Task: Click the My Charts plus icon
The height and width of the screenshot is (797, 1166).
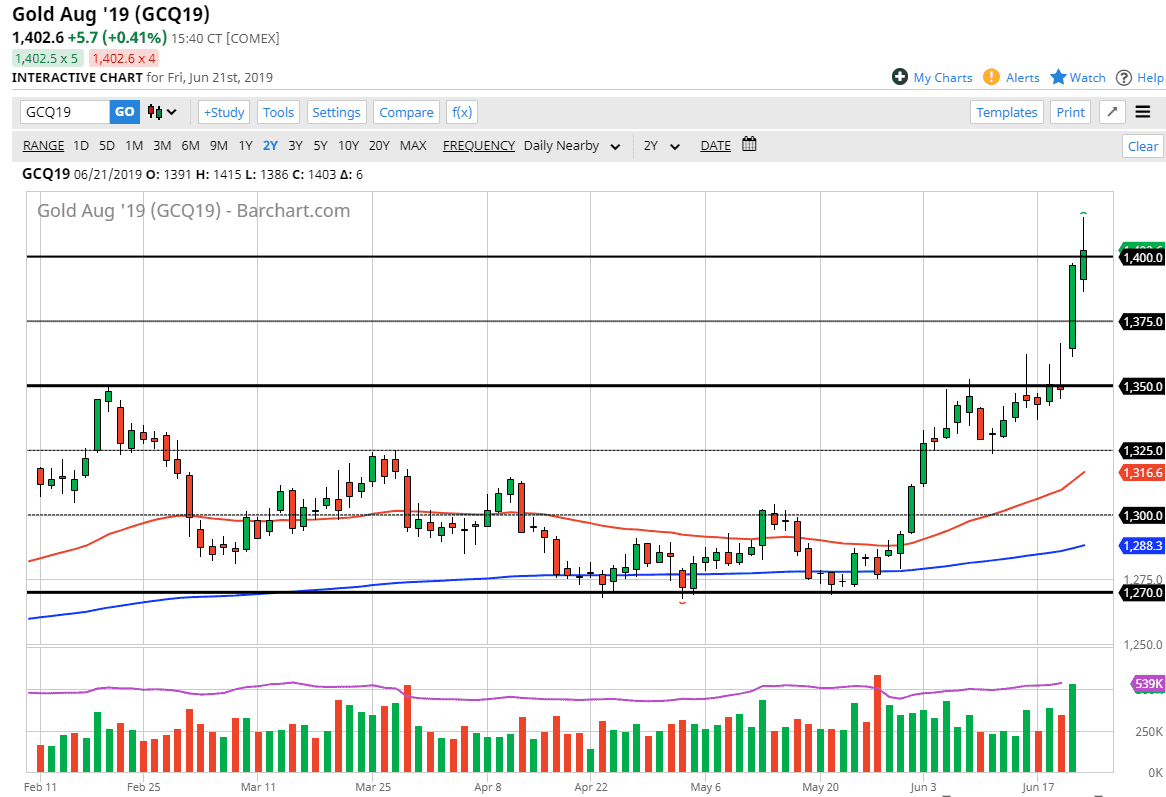Action: 900,77
